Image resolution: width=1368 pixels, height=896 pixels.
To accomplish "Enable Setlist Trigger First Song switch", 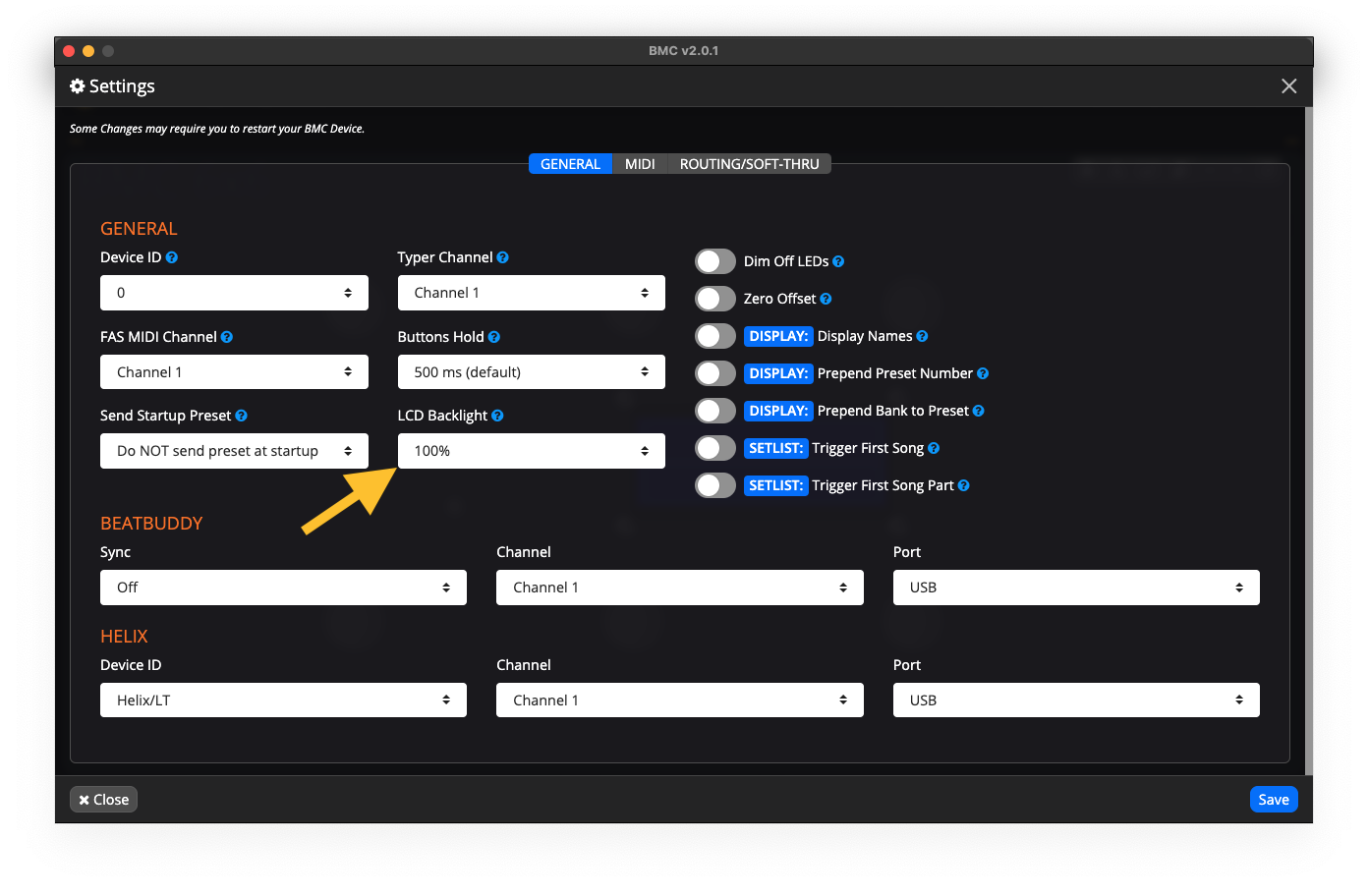I will point(715,448).
